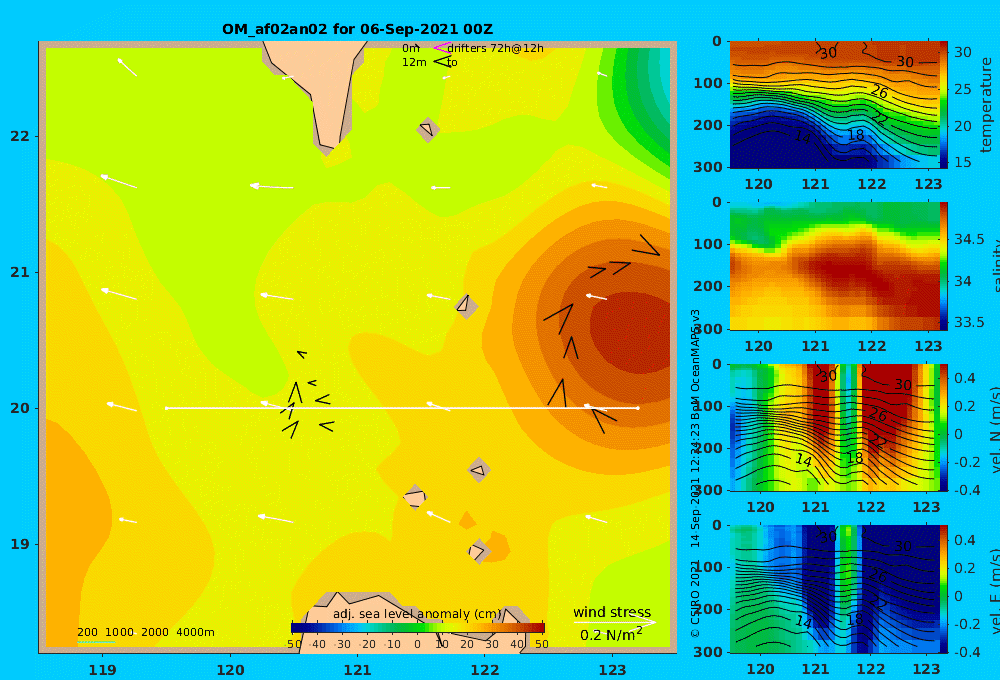Open the vel. N section panel

834,427
